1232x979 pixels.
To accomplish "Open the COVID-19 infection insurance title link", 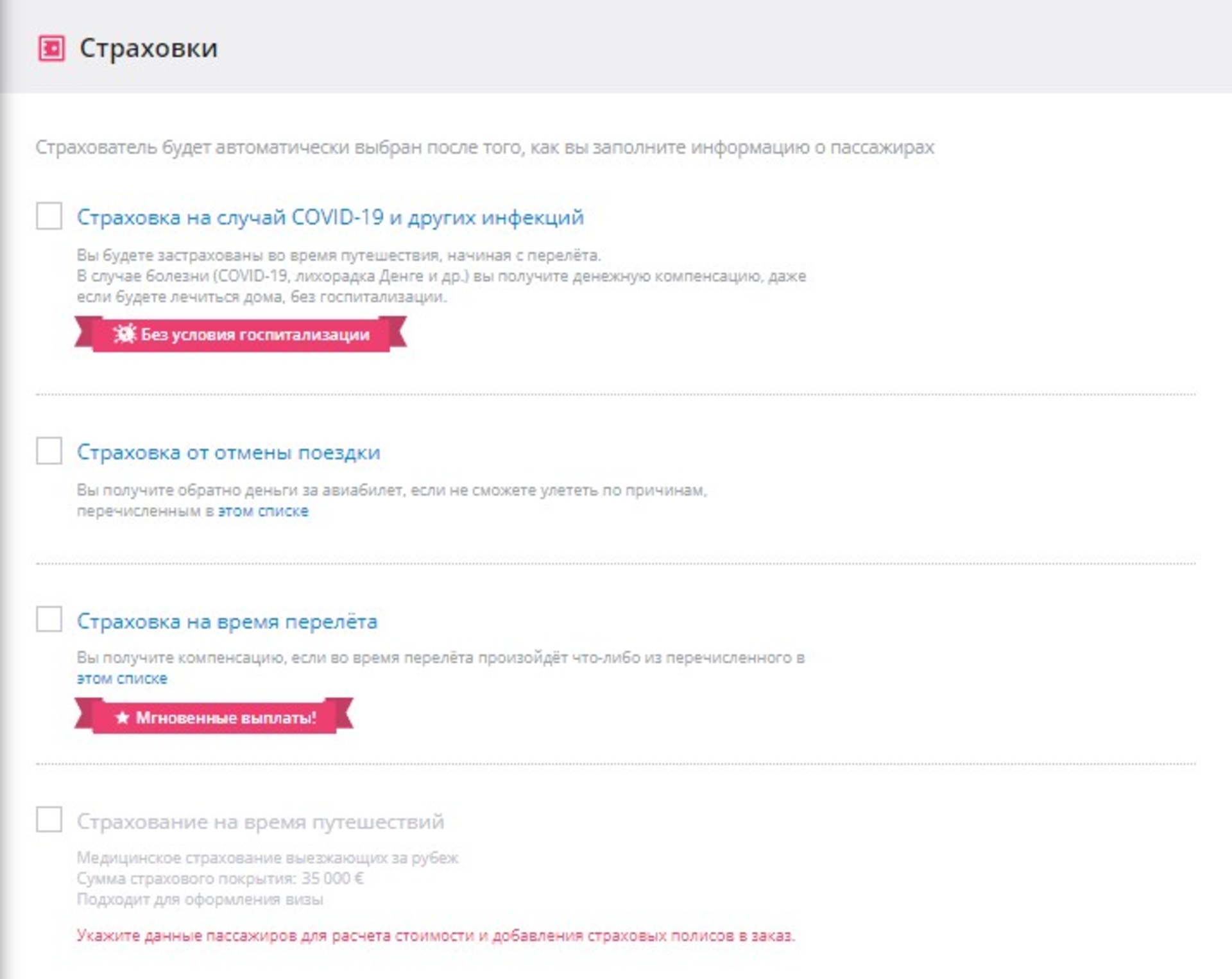I will [330, 217].
